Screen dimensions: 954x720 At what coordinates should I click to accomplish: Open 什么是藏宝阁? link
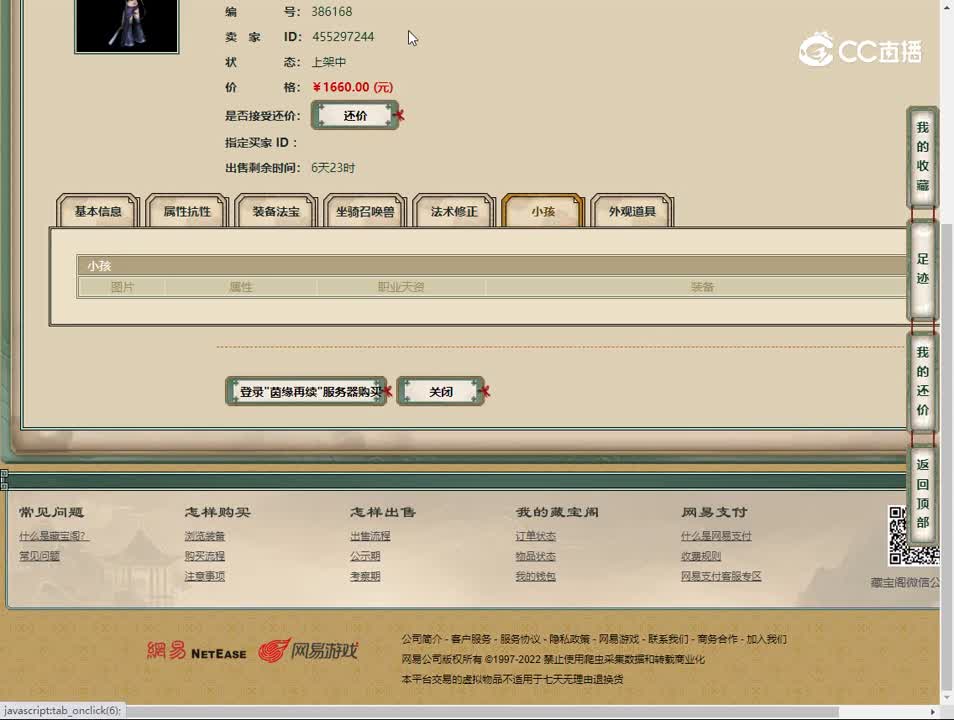(54, 536)
